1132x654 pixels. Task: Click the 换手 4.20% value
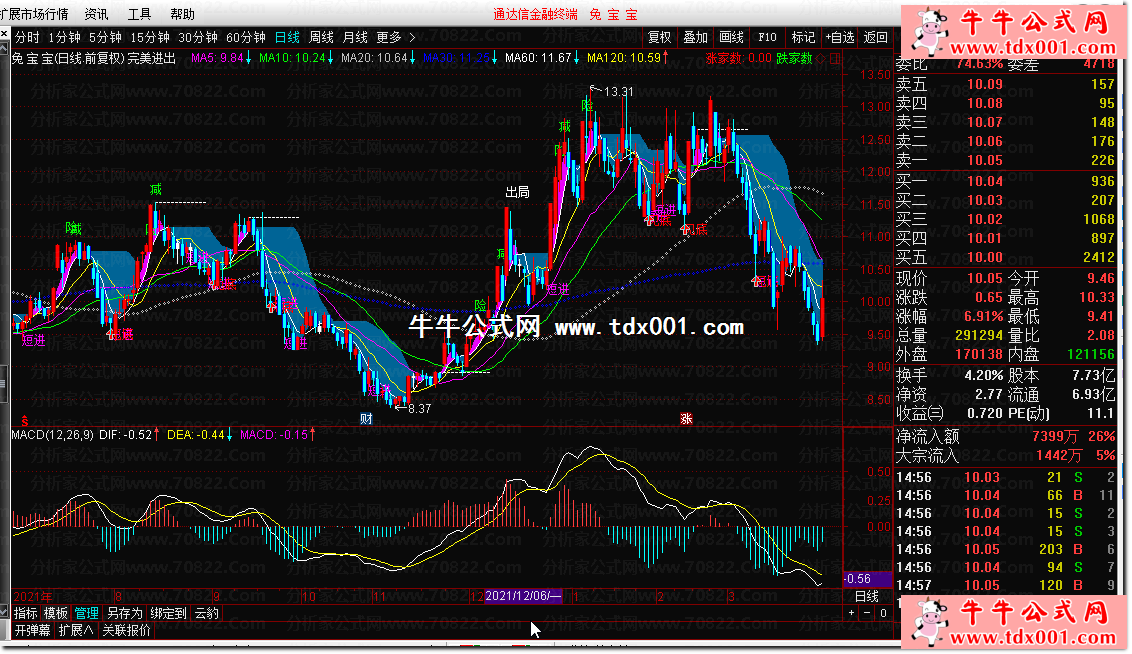(x=983, y=375)
